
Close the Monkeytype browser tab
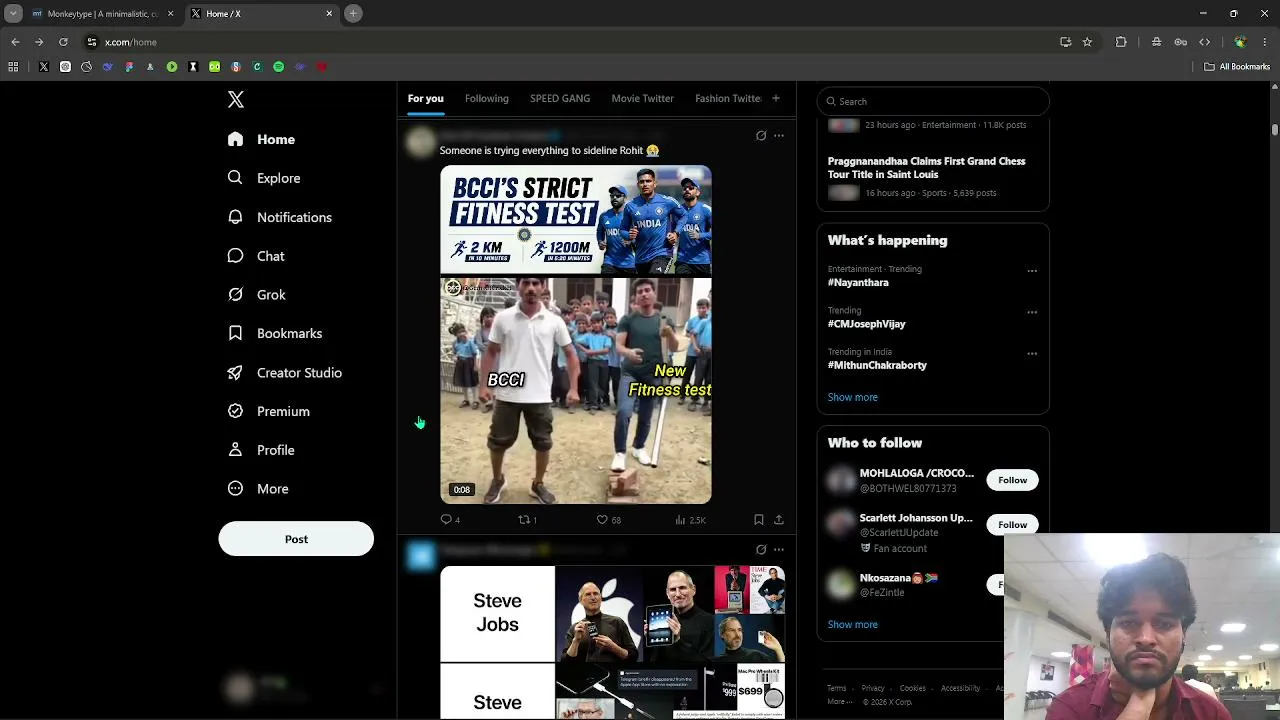[170, 13]
